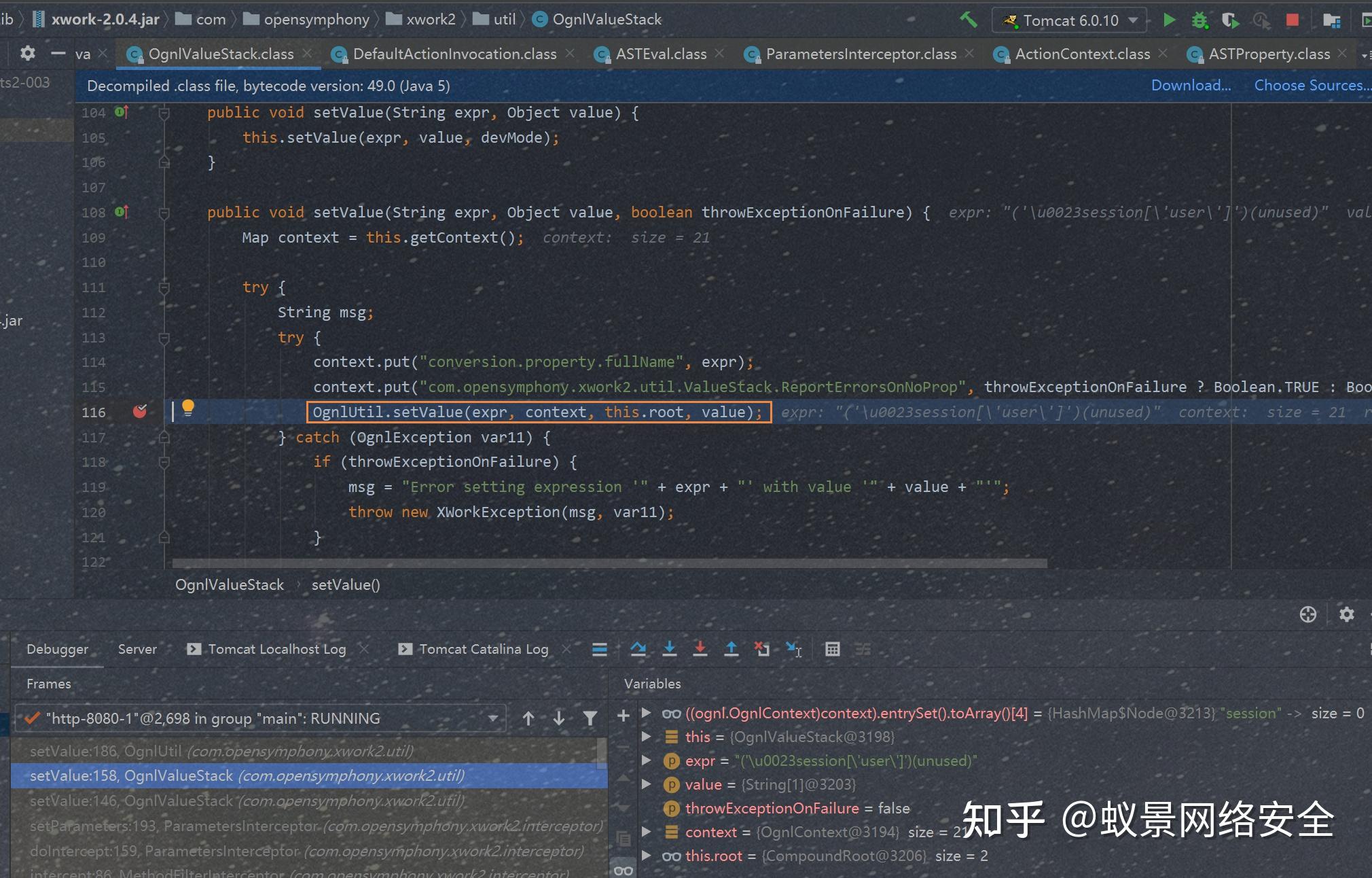The width and height of the screenshot is (1372, 878).
Task: Open the Tomcat 6.0.10 run configuration dropdown
Action: [x=1070, y=20]
